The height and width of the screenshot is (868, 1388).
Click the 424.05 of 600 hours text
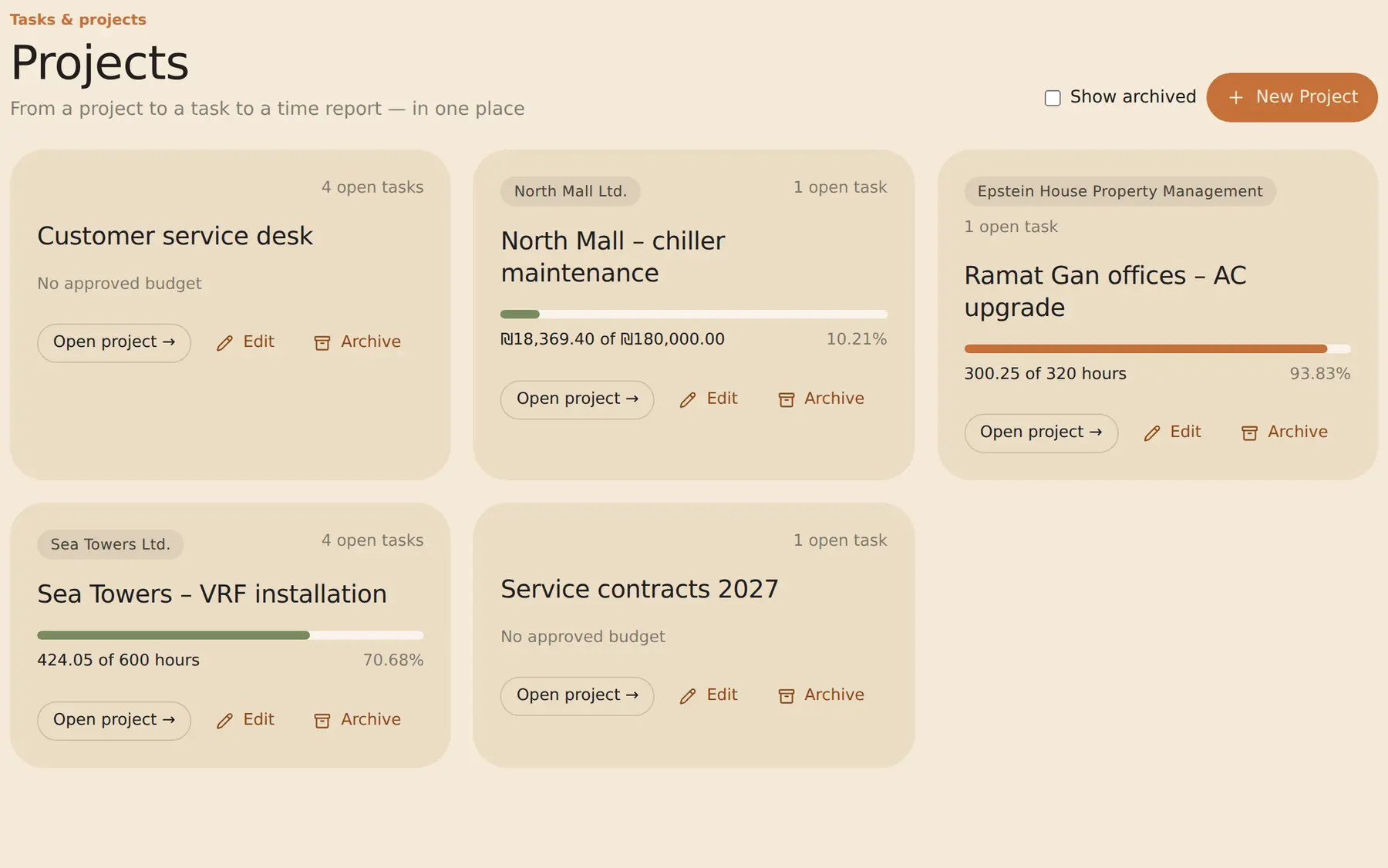click(119, 661)
